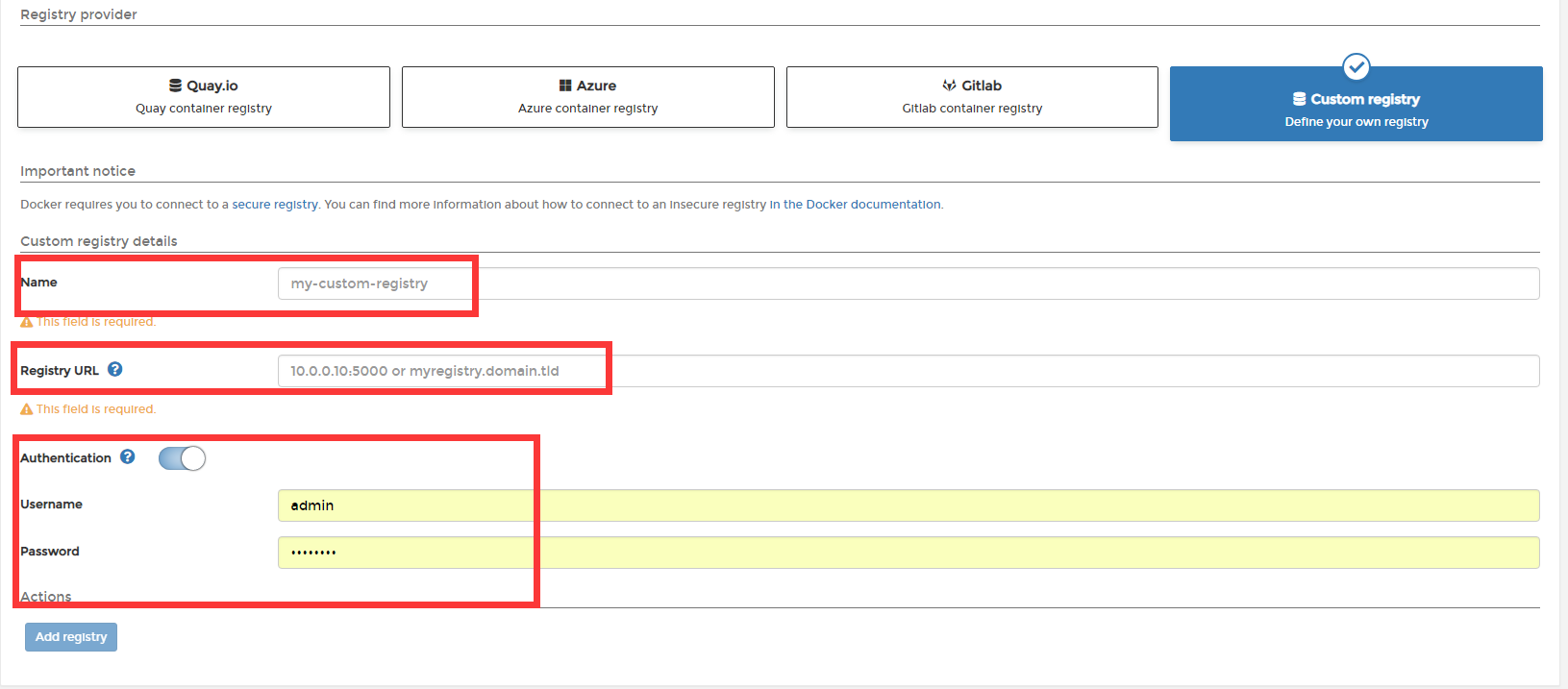The width and height of the screenshot is (1568, 689).
Task: Select the Custom registry provider card
Action: (x=1356, y=104)
